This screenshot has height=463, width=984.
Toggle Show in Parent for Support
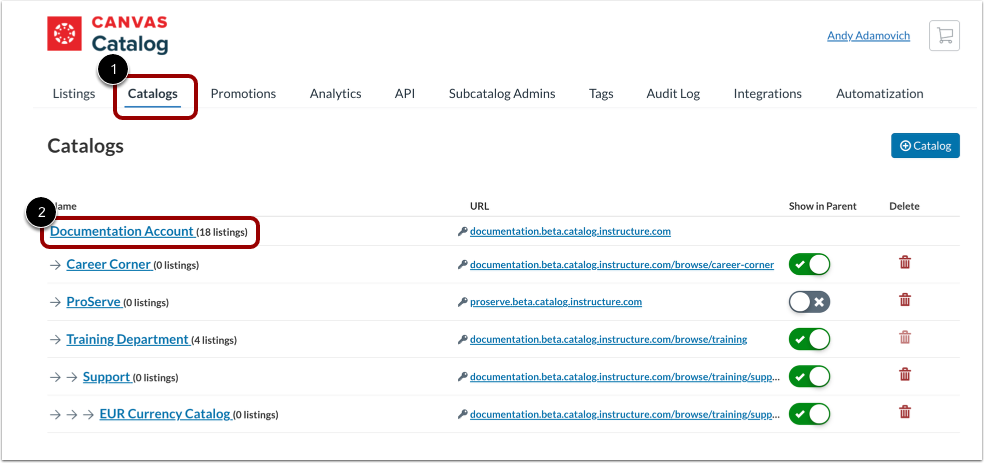tap(810, 377)
